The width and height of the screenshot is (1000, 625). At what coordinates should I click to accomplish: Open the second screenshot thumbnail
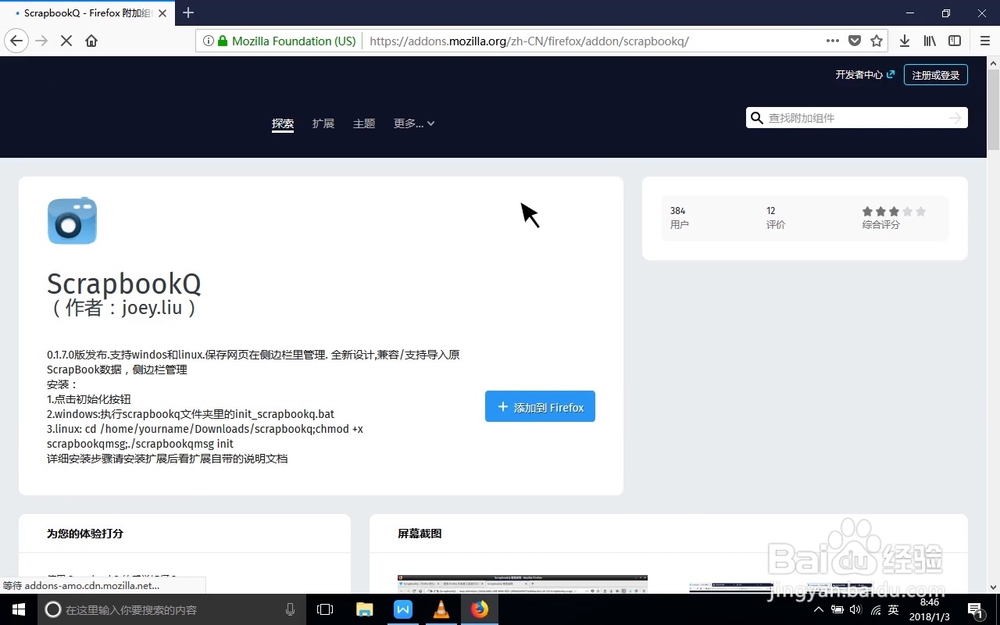point(732,587)
